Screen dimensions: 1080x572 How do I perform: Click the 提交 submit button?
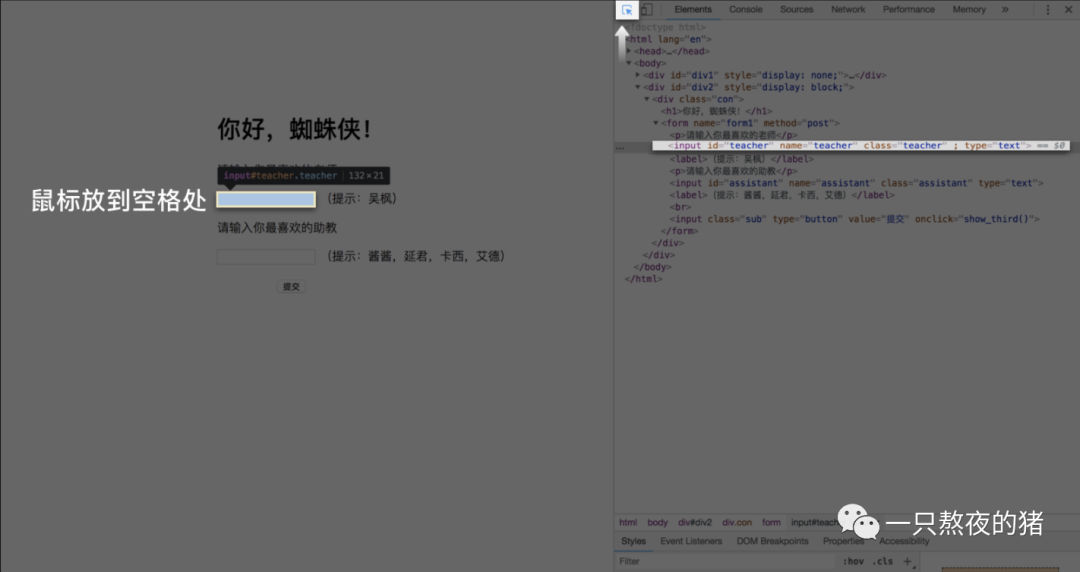(291, 287)
